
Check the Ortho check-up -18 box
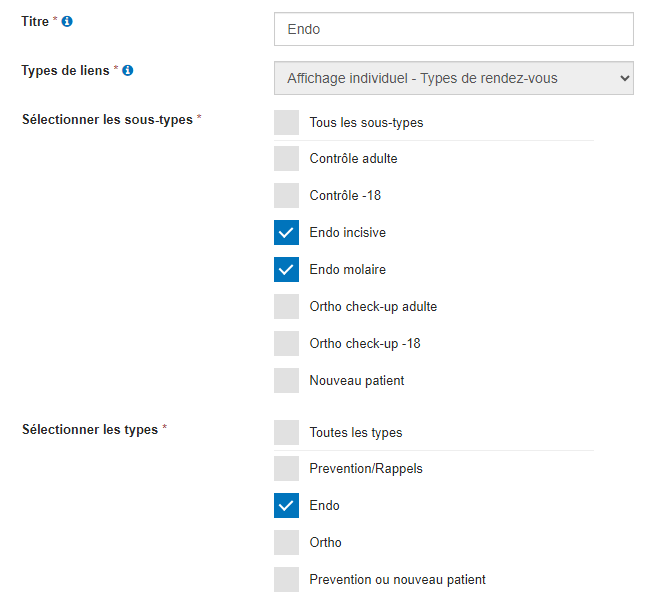[x=286, y=344]
